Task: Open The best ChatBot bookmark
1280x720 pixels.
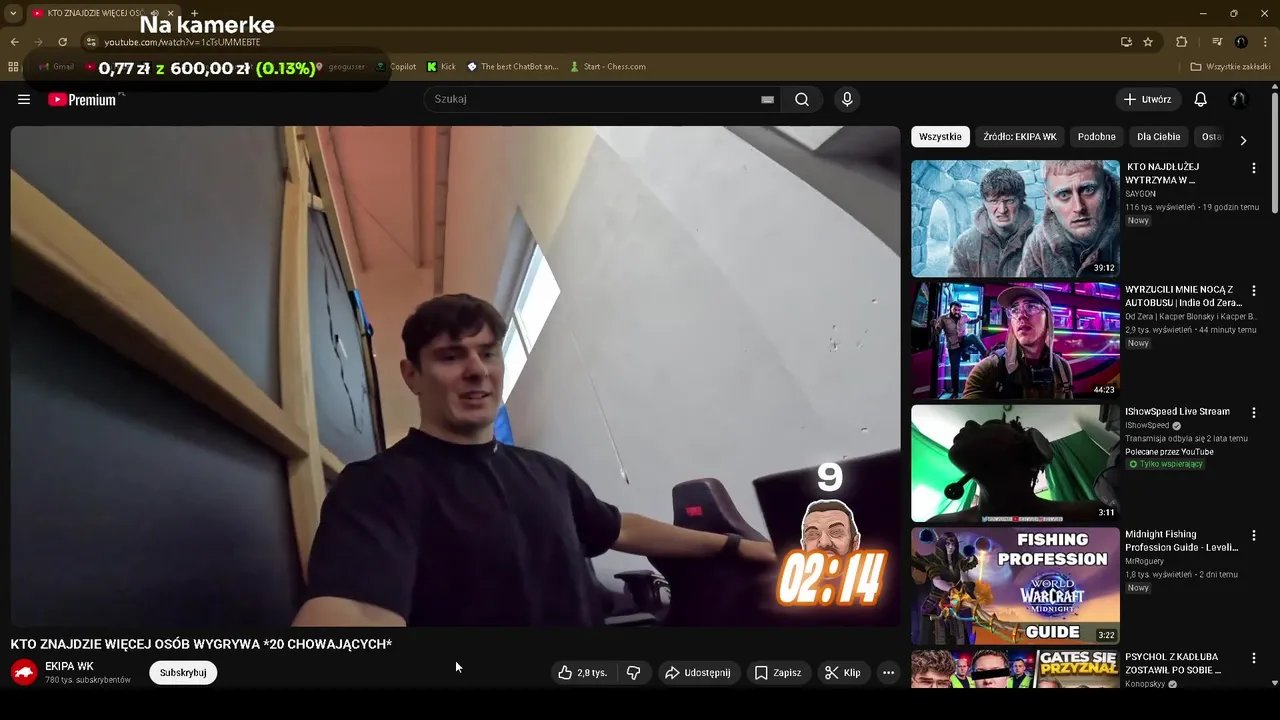Action: click(x=513, y=67)
